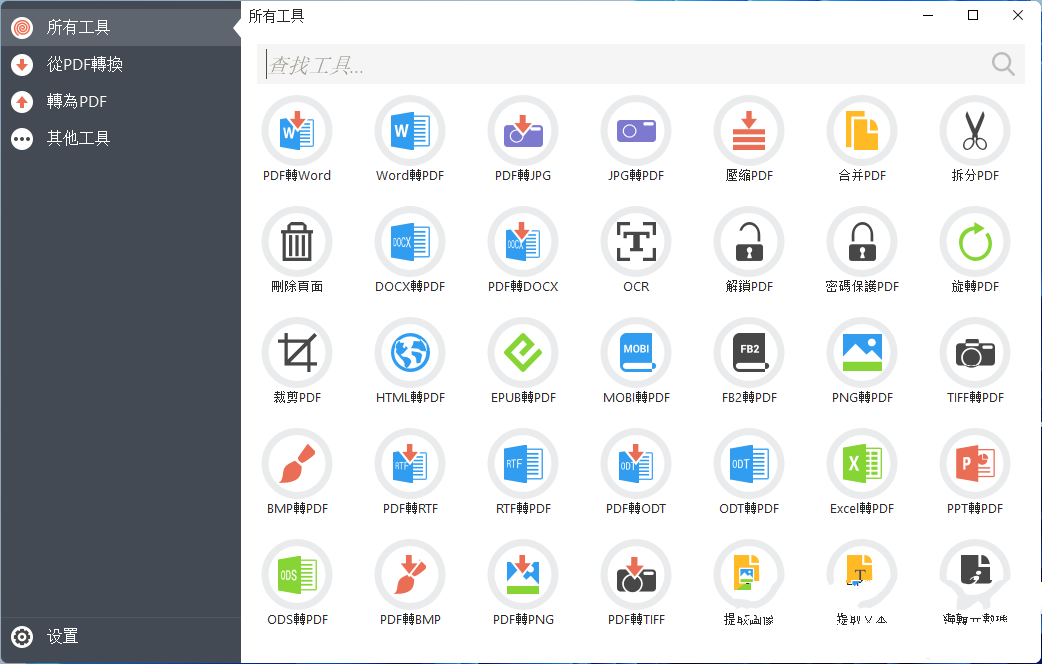Close the application window
Viewport: 1042px width, 664px height.
click(x=1017, y=15)
